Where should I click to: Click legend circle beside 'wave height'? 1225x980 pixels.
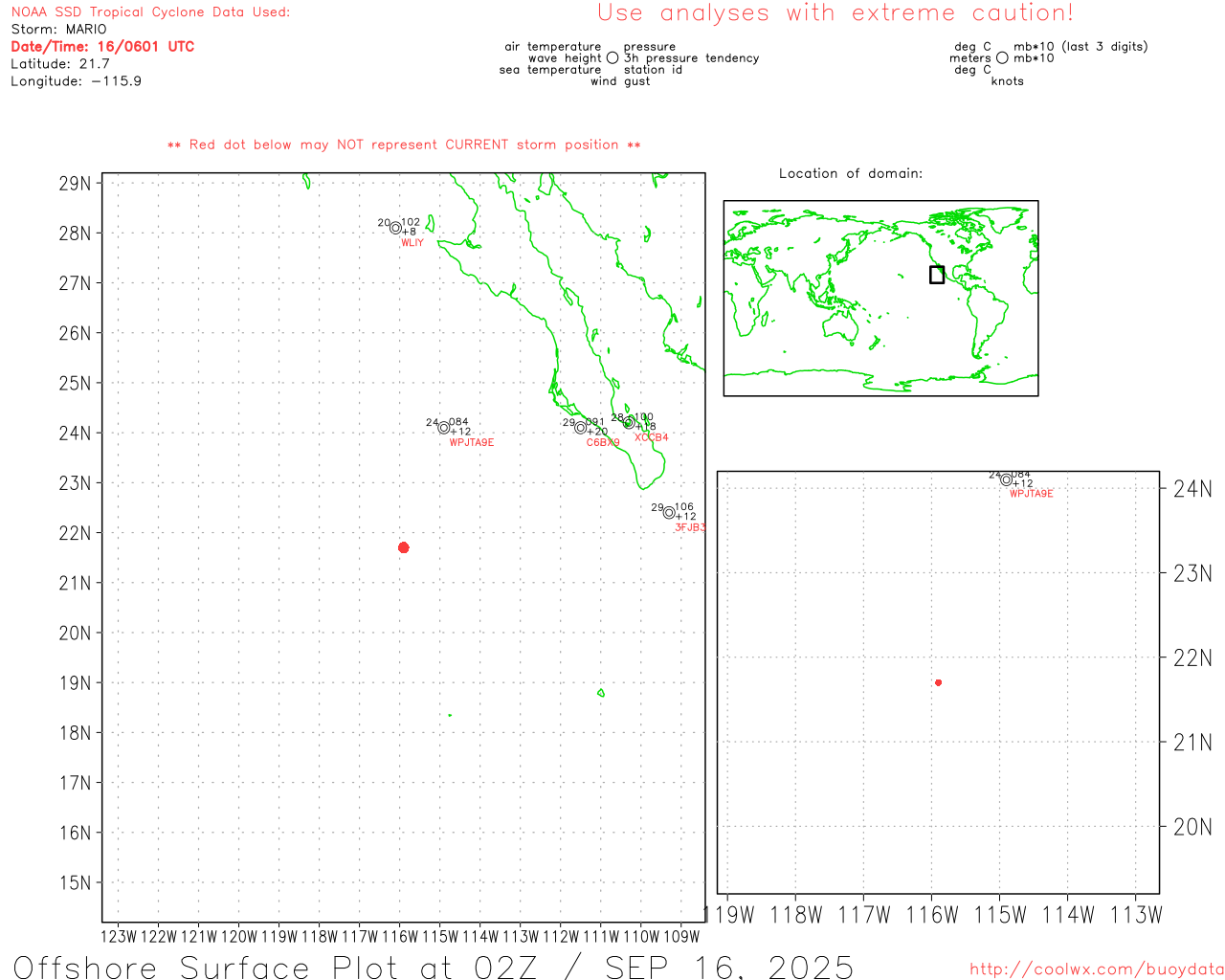[612, 58]
